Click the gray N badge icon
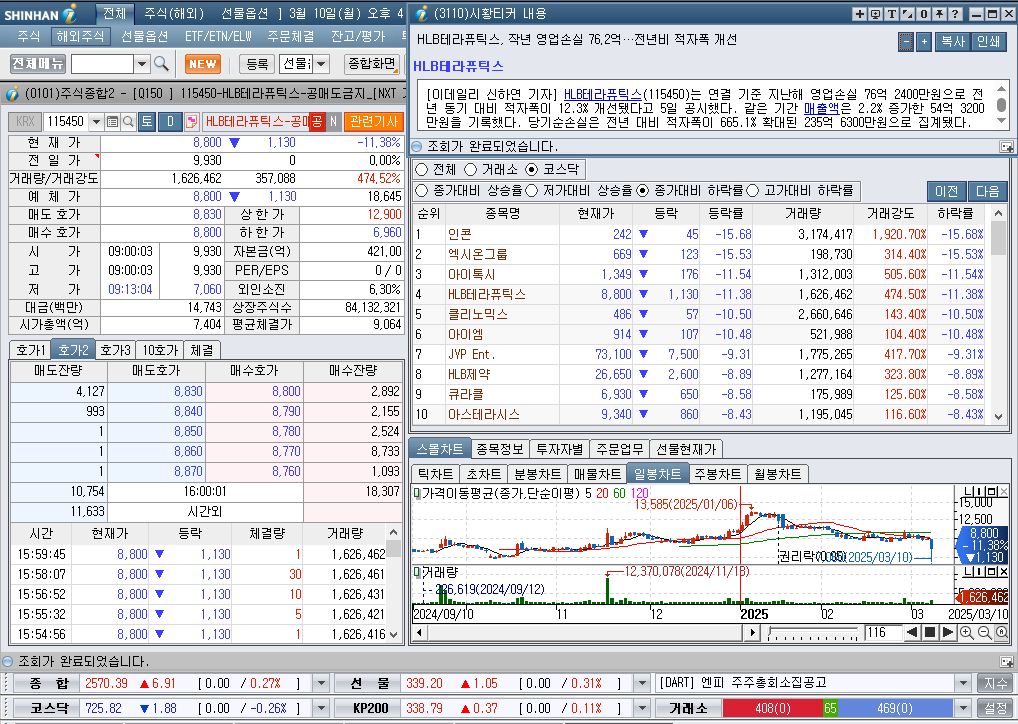The width and height of the screenshot is (1018, 724). 333,121
